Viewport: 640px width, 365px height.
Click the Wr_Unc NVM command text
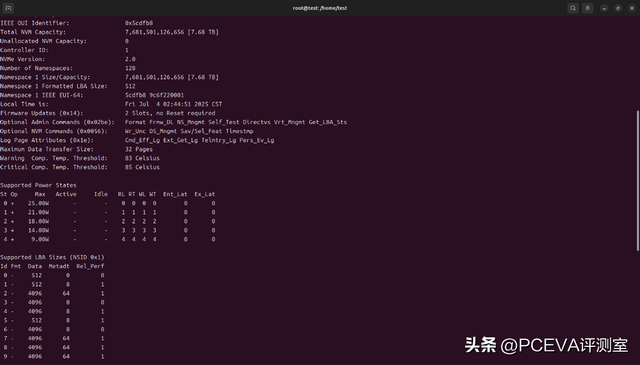click(135, 131)
